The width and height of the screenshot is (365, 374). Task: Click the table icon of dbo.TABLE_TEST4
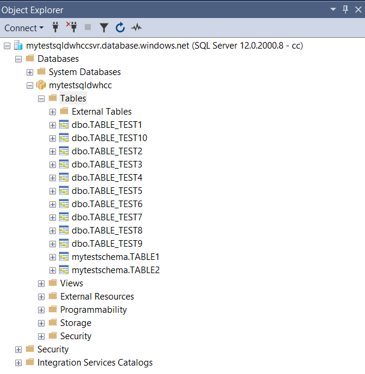tap(64, 177)
